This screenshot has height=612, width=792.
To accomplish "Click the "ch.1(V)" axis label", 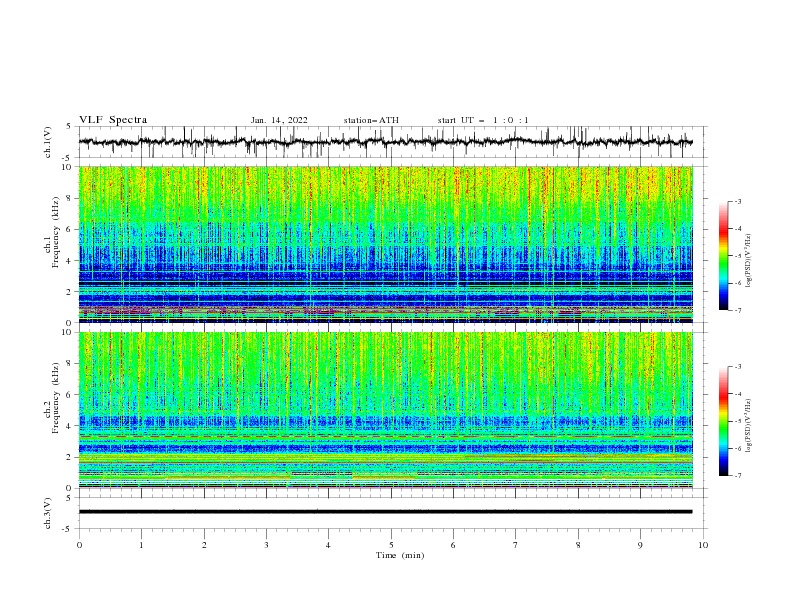I will click(48, 142).
